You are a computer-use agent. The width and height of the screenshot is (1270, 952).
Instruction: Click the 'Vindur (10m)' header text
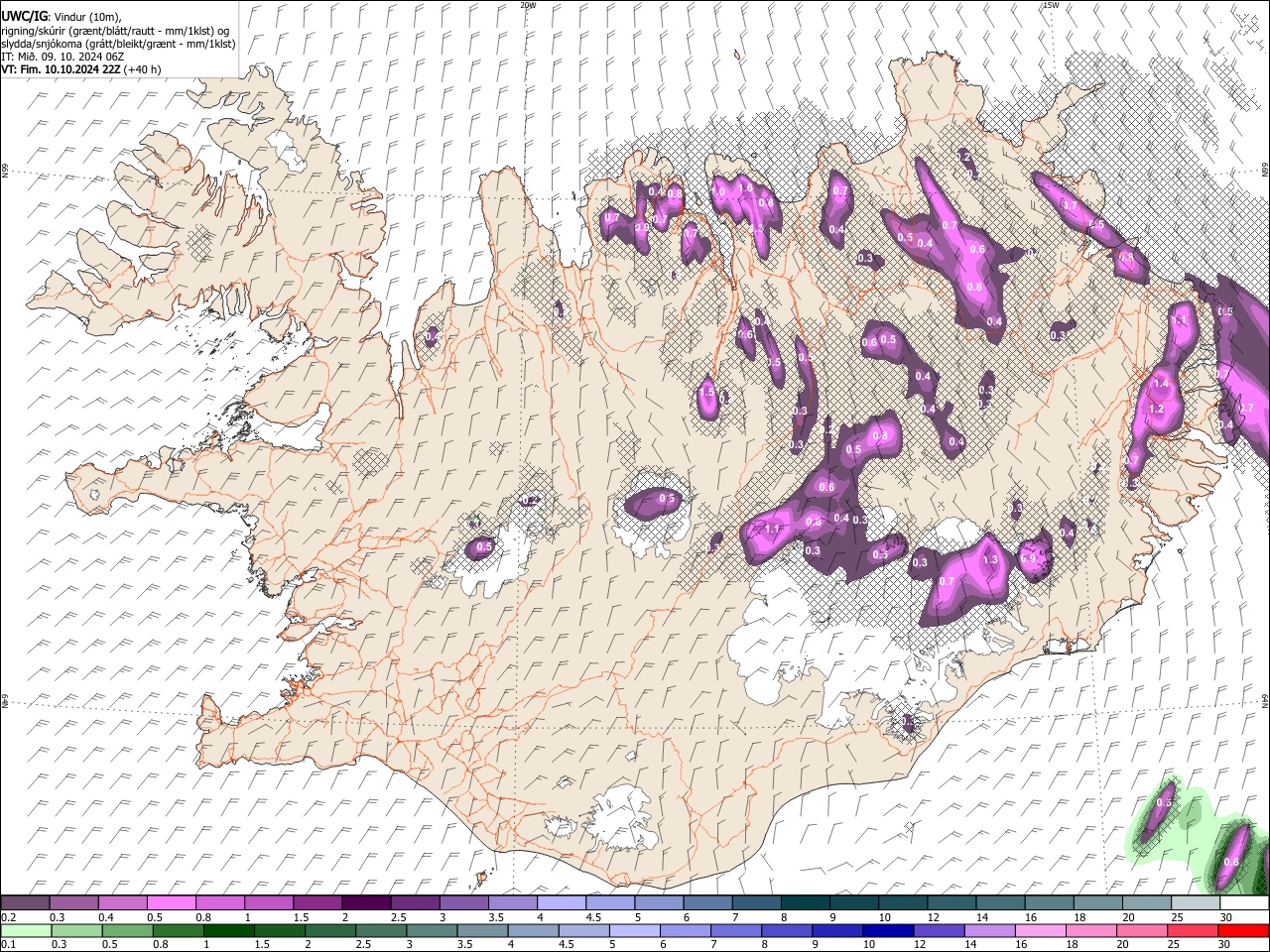point(85,17)
